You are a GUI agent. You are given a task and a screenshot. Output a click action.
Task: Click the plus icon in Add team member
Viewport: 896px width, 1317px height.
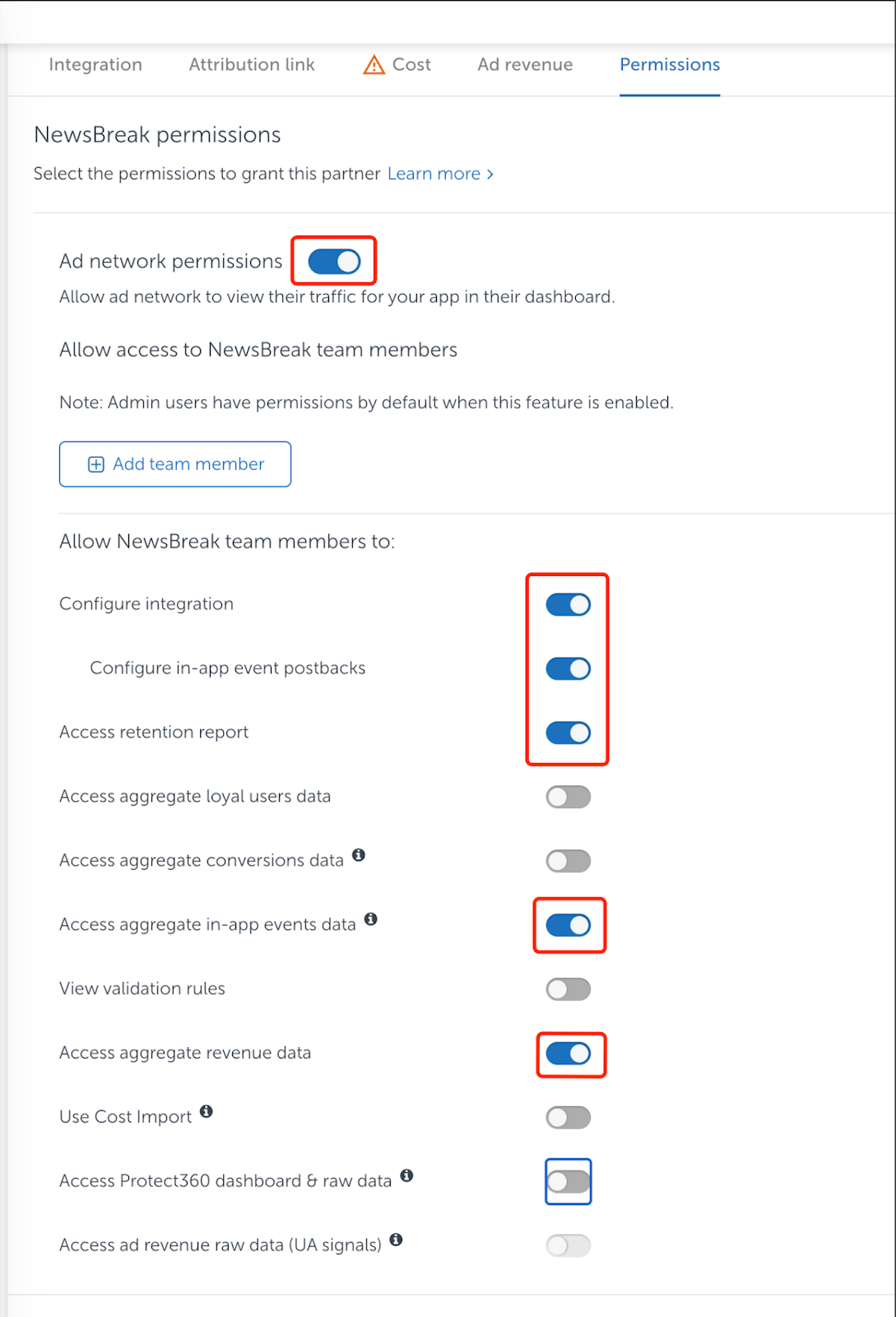[x=96, y=465]
